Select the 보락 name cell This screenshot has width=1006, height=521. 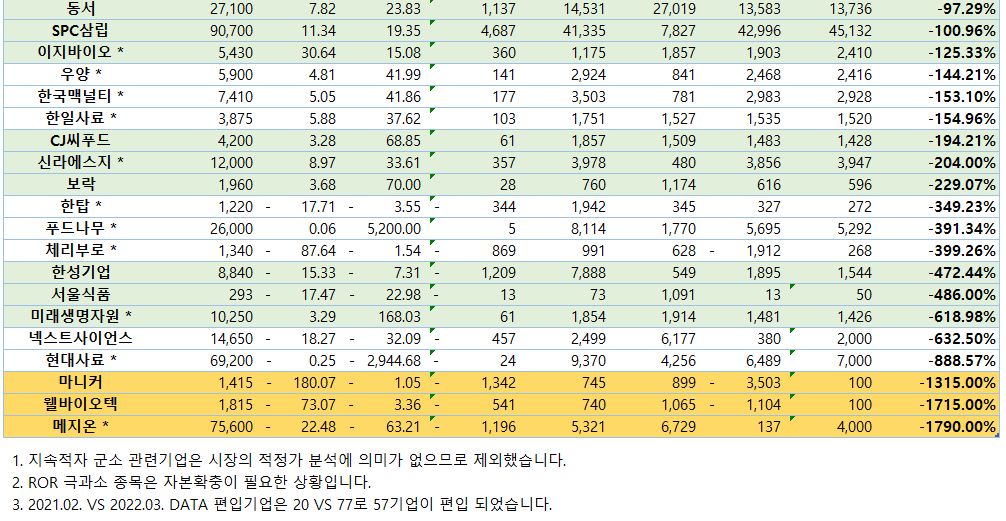pyautogui.click(x=81, y=184)
